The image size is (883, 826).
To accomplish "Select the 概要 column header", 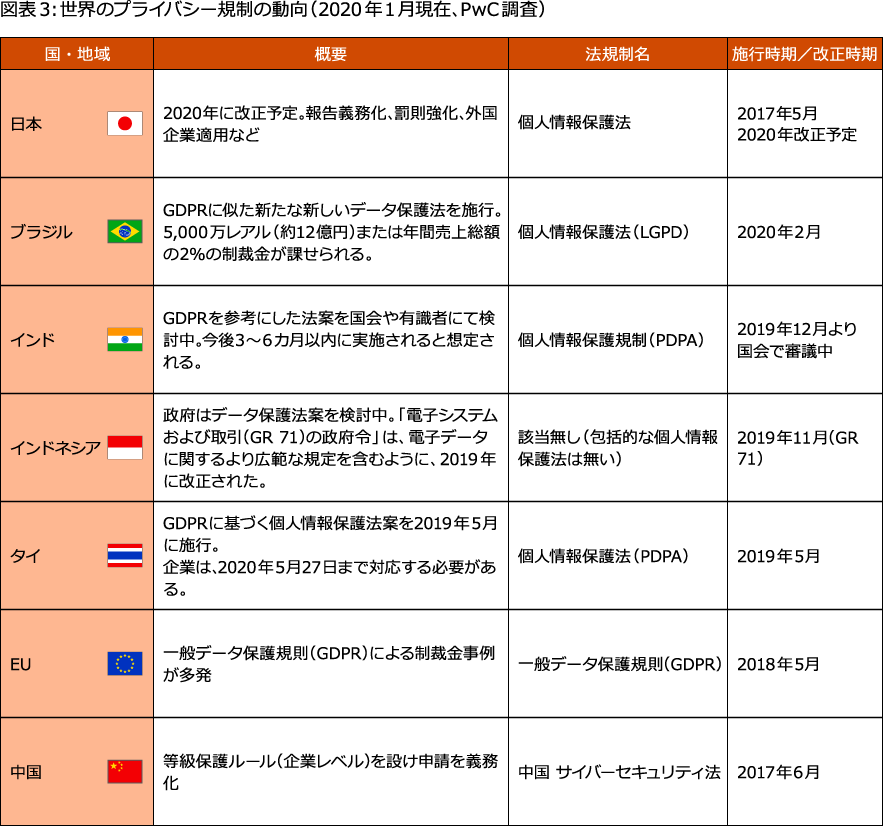I will [330, 54].
